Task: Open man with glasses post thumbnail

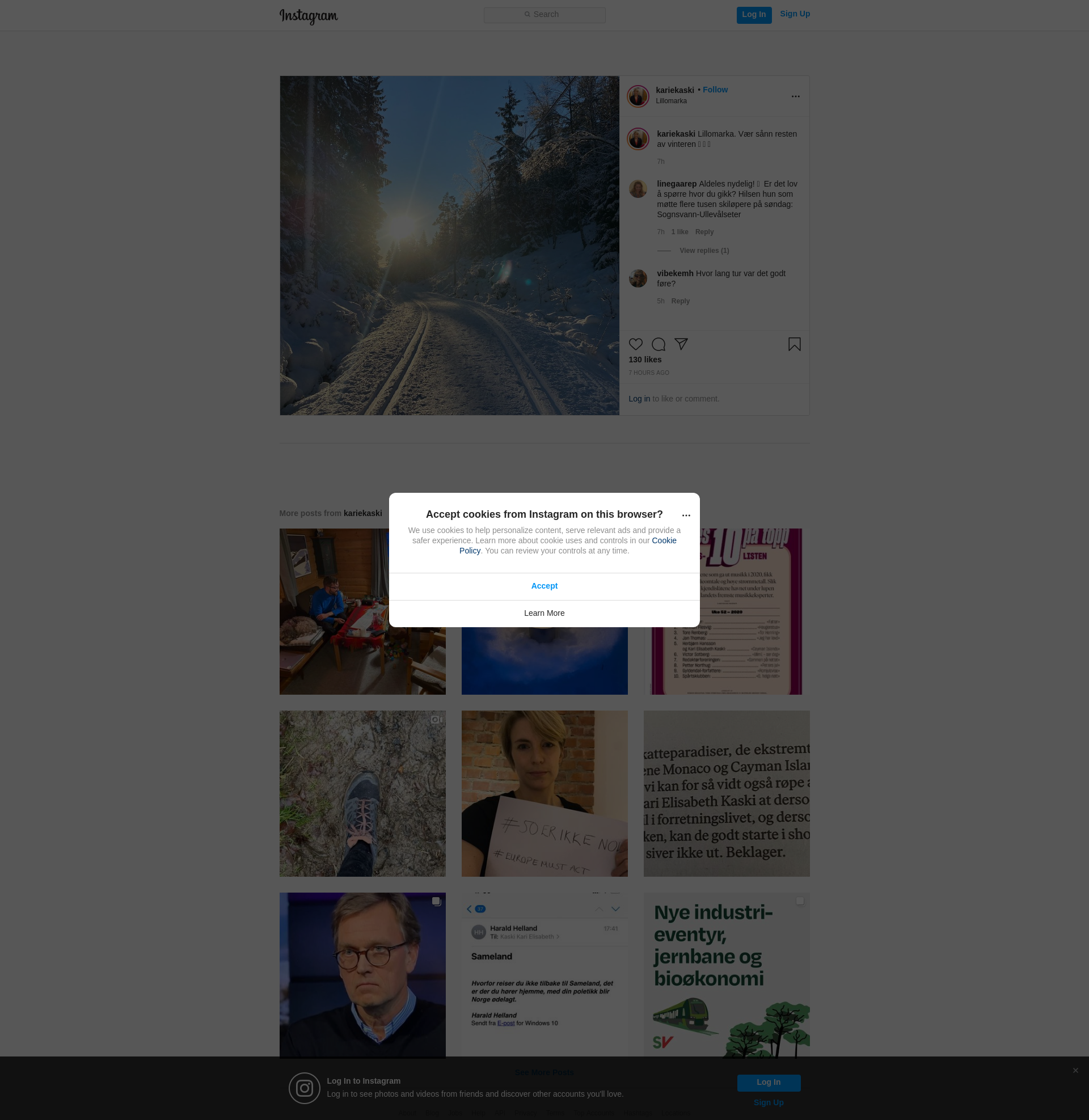Action: click(362, 975)
